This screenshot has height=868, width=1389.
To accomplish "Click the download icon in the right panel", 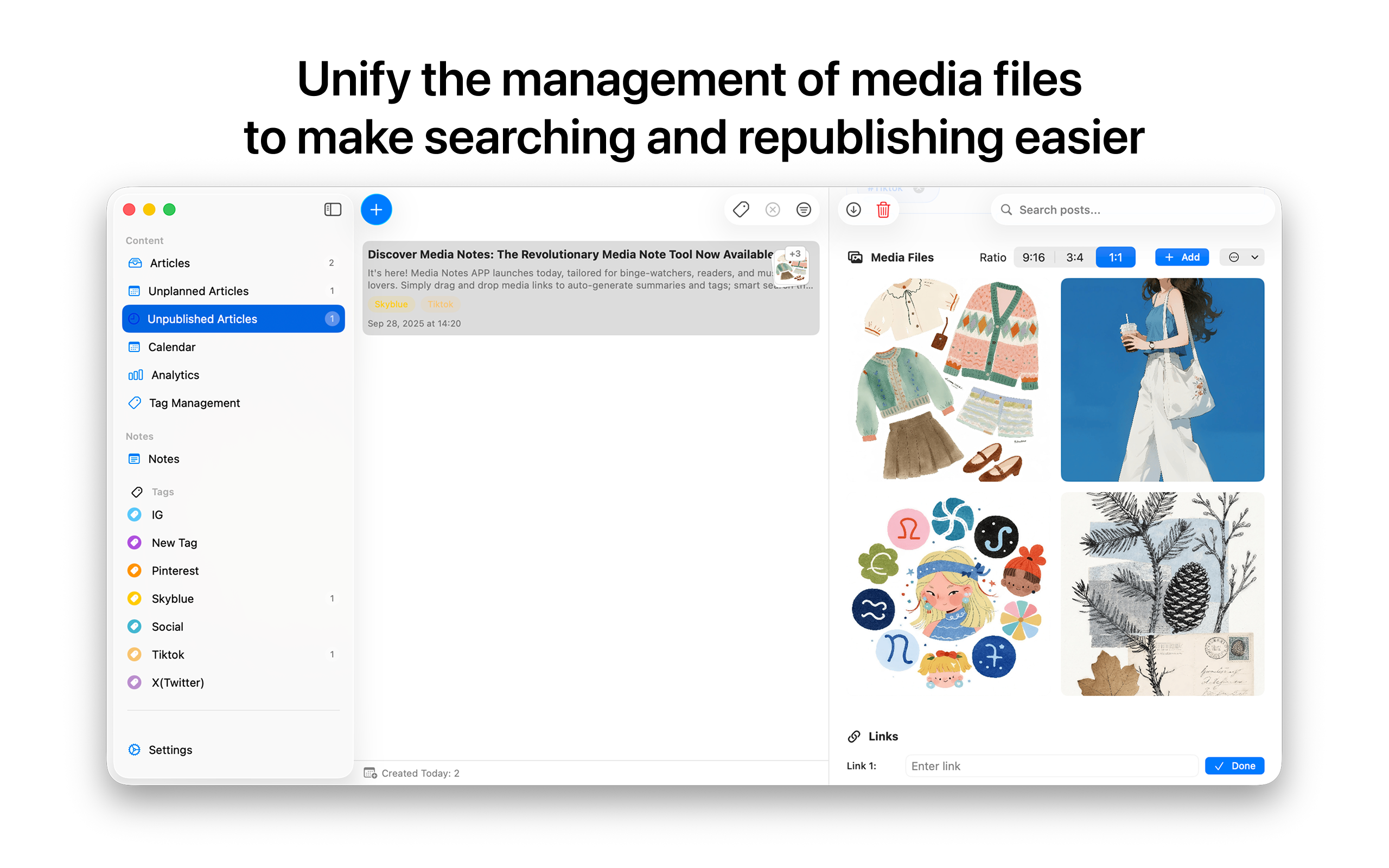I will [853, 210].
